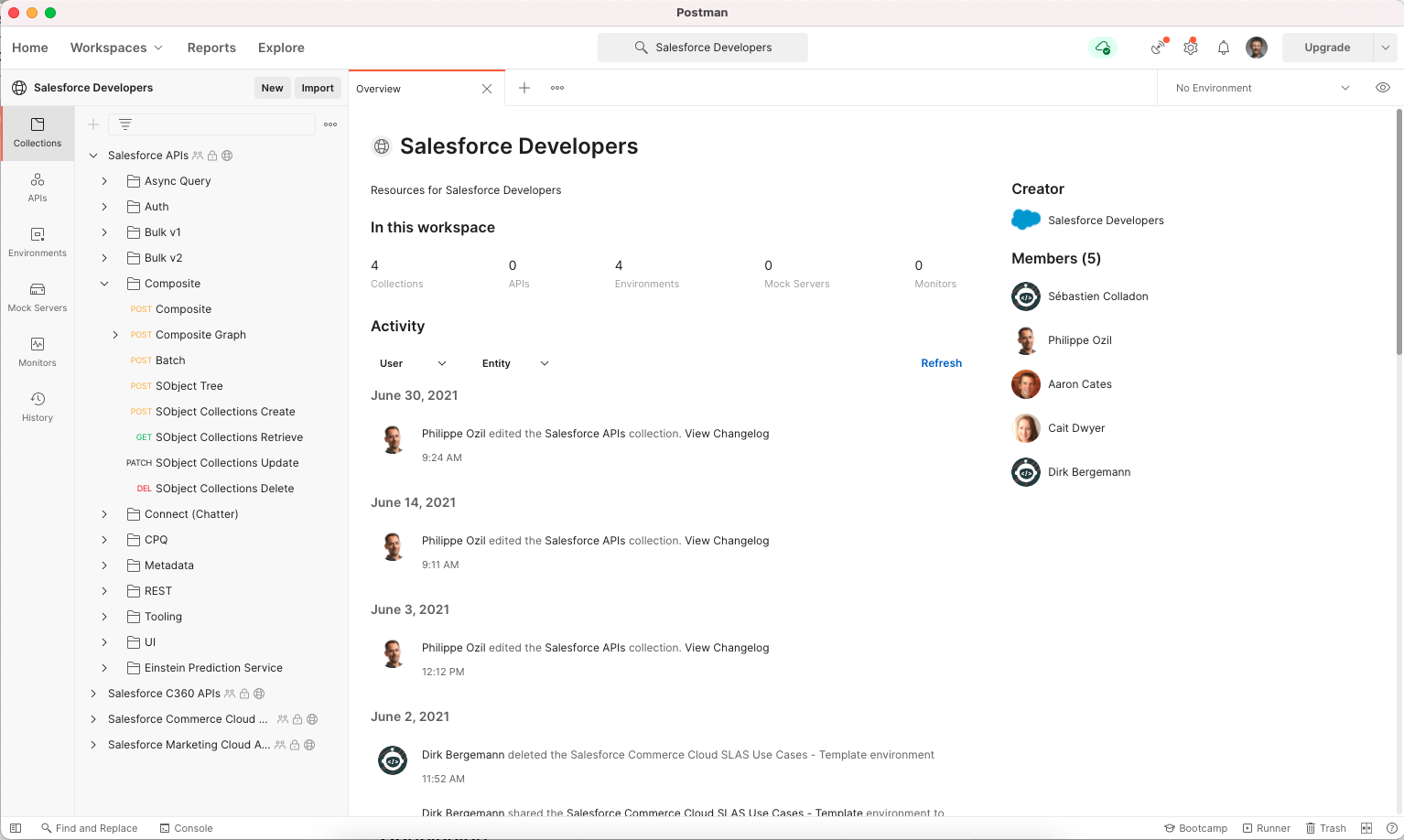Screen dimensions: 1404x840
Task: Expand the Salesforce Commerce Cloud collection
Action: pos(93,719)
